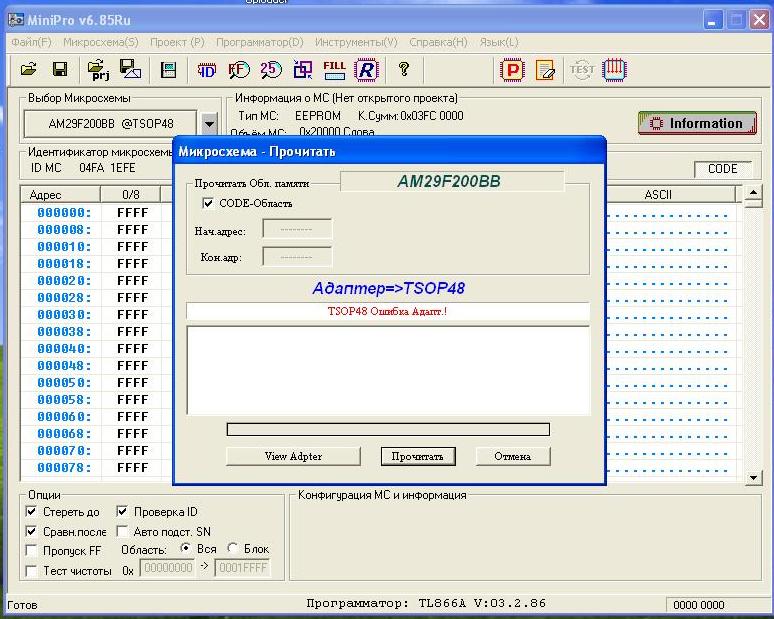
Task: Click the chip ID check toolbar icon
Action: click(207, 70)
